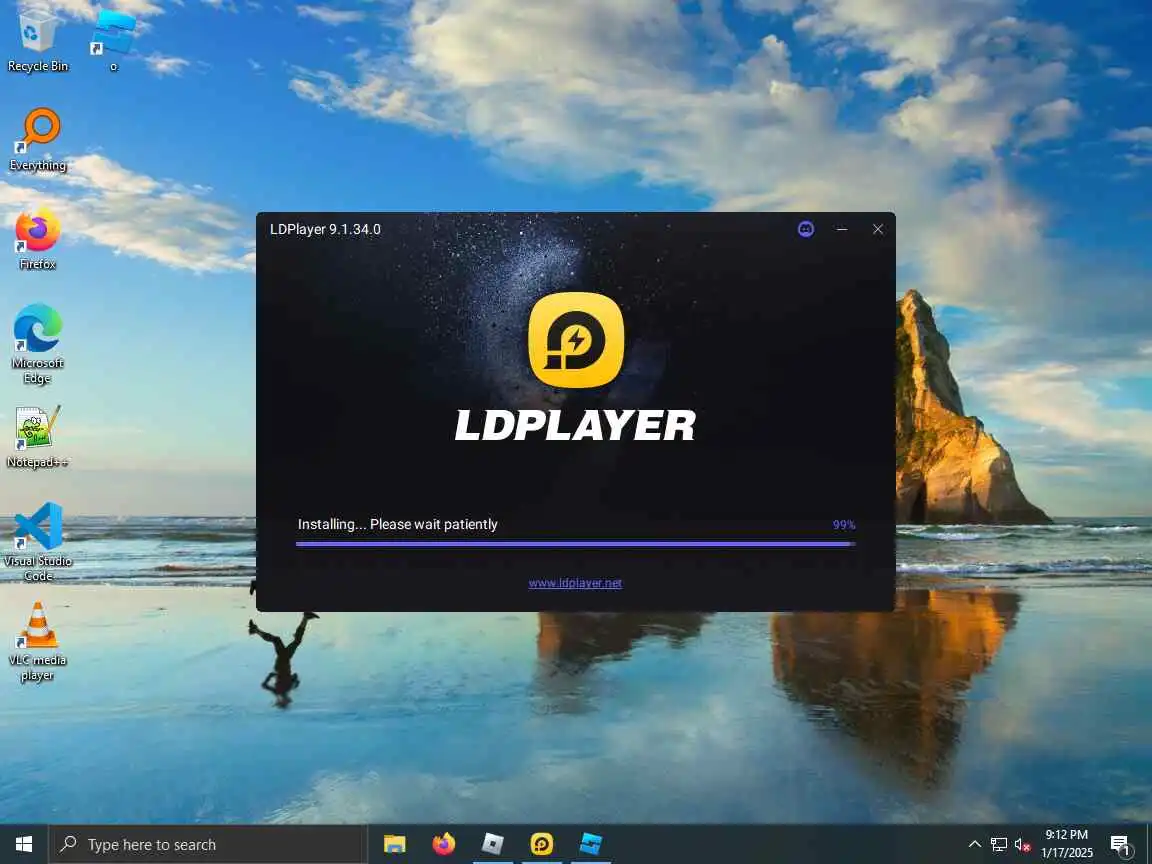Open File Explorer from the taskbar

[x=395, y=844]
